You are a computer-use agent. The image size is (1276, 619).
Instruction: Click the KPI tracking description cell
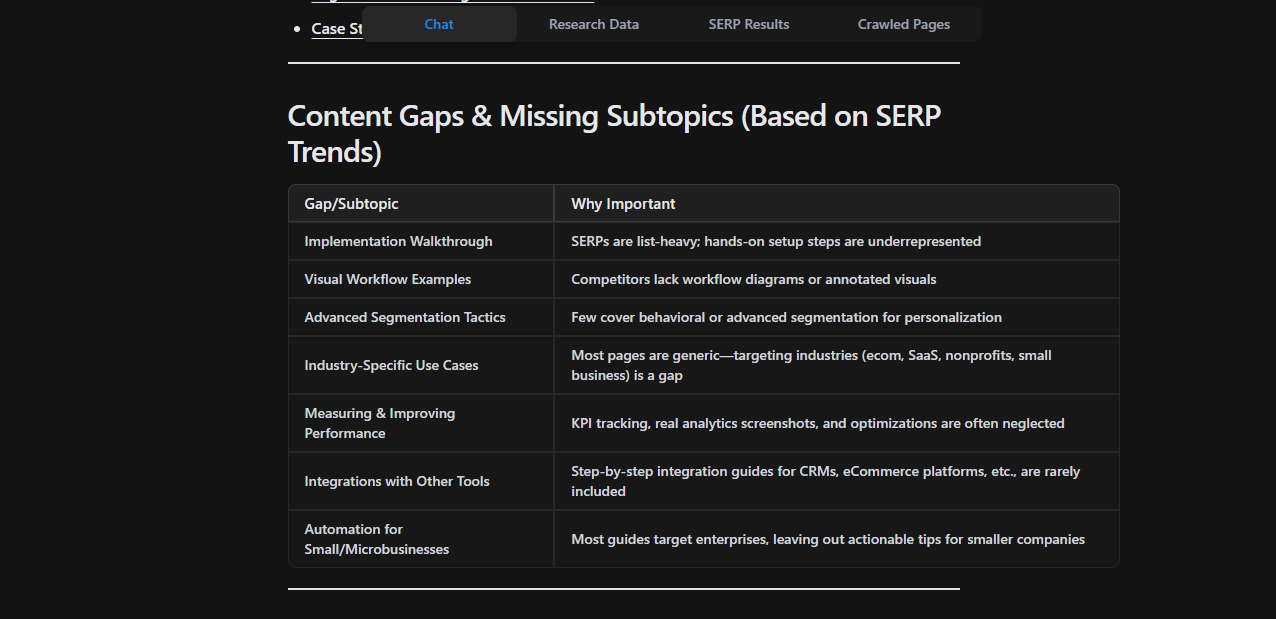point(817,423)
